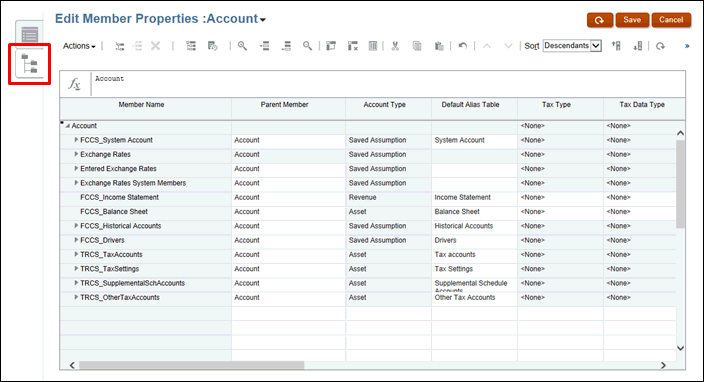Click the orange Refresh button
The image size is (704, 382).
click(599, 20)
